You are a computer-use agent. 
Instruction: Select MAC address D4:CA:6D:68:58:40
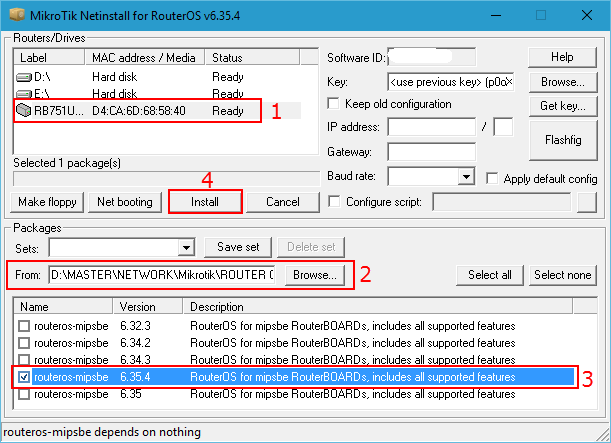click(139, 111)
